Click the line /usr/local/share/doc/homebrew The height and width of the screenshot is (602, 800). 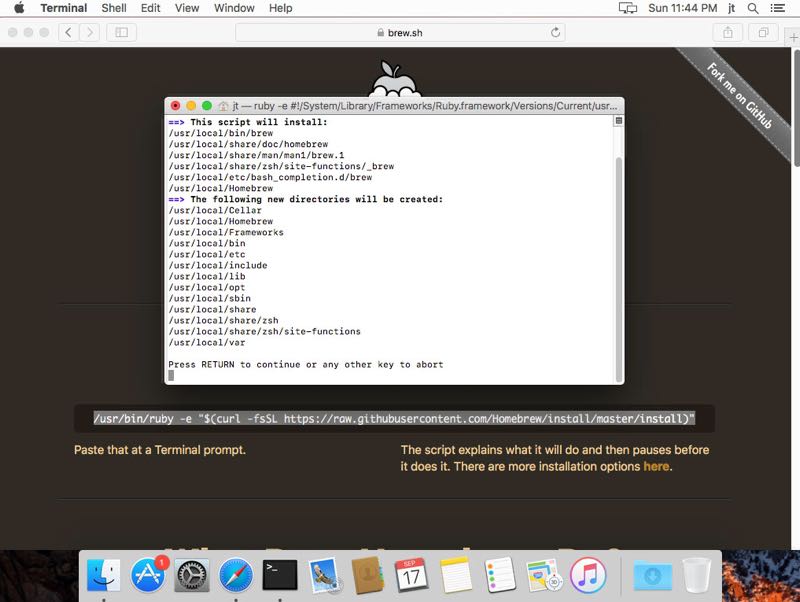[x=248, y=144]
